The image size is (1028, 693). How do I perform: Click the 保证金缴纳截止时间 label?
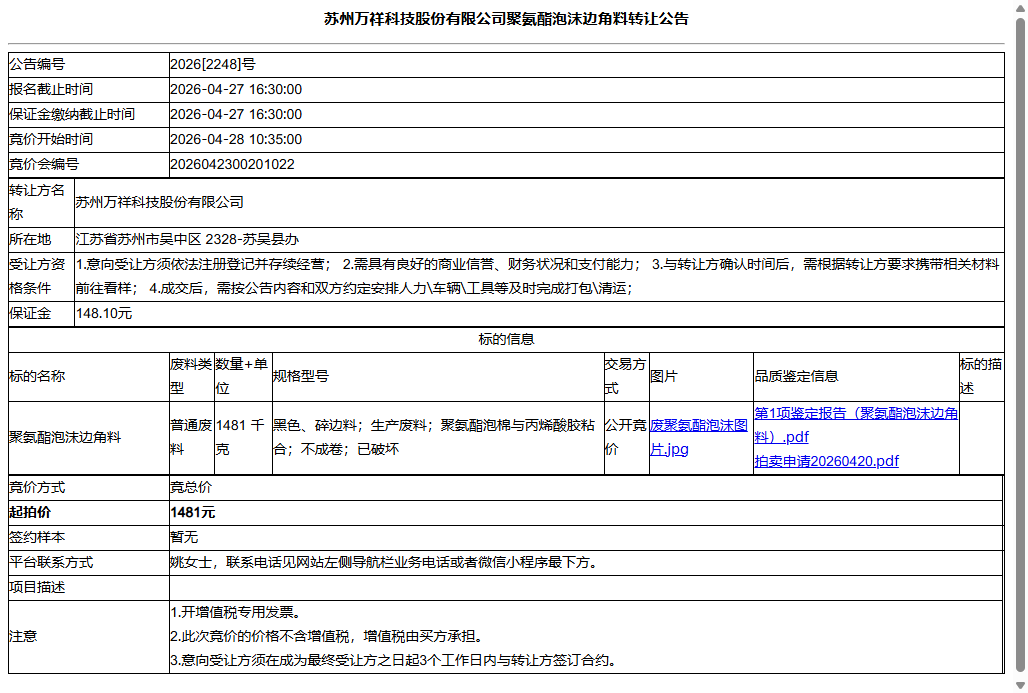click(72, 114)
